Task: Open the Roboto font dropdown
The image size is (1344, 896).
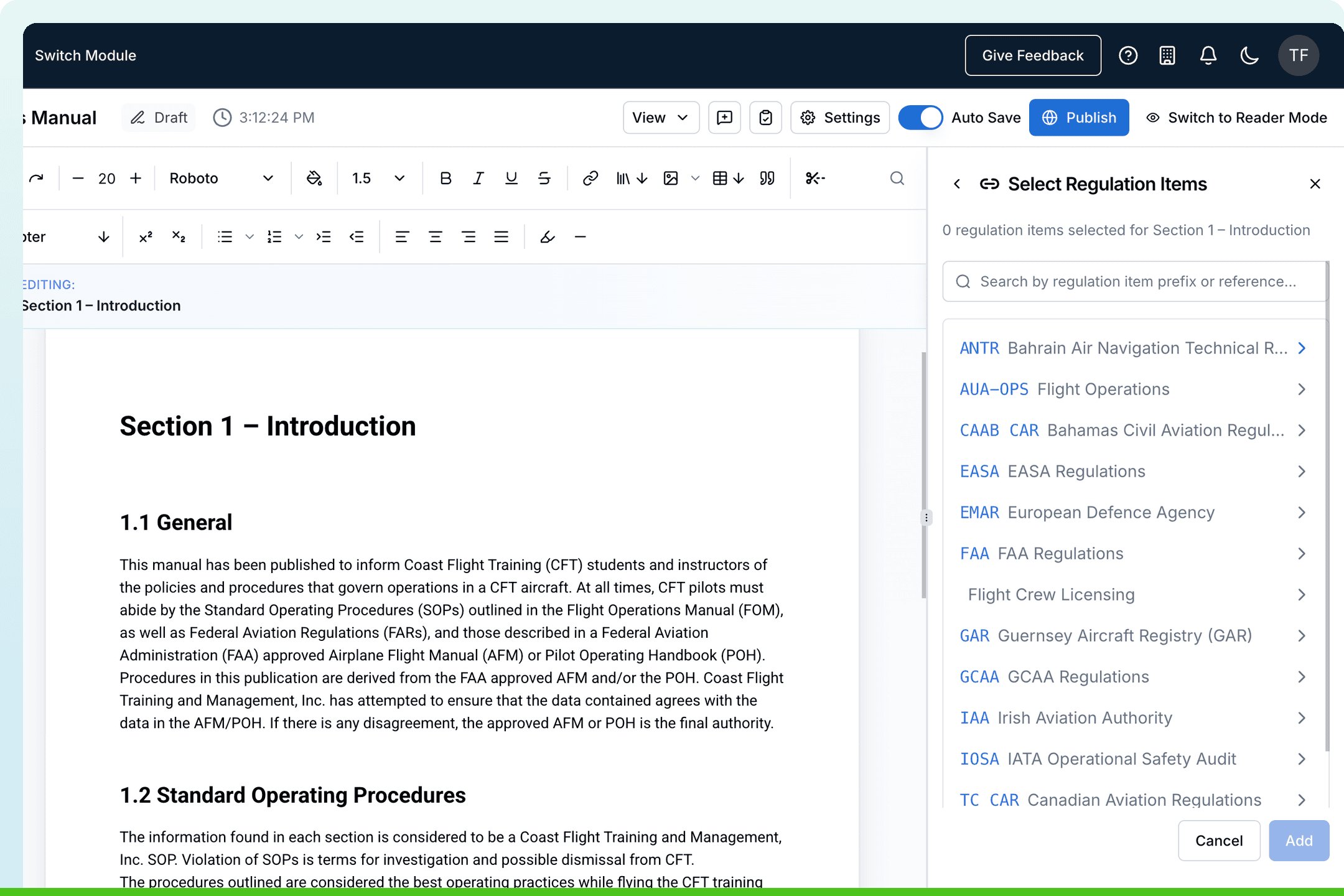Action: coord(221,179)
